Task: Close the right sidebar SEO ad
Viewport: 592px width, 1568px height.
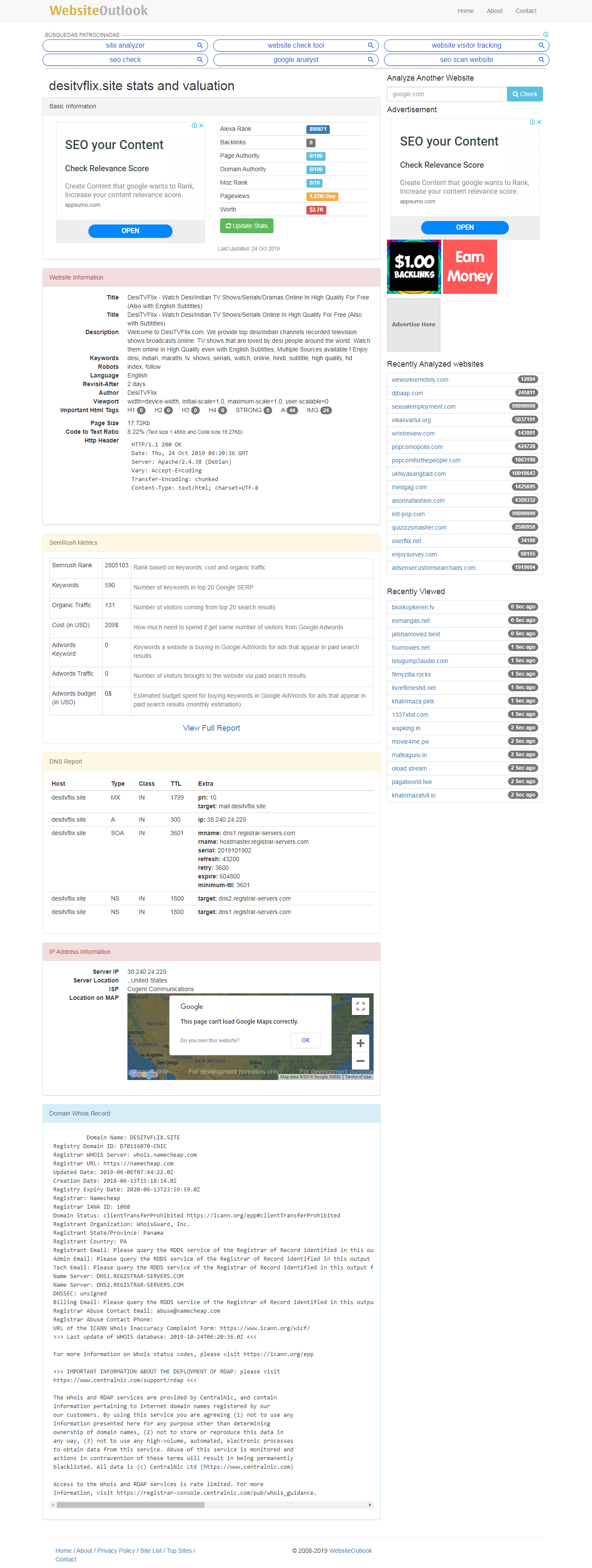Action: click(539, 122)
